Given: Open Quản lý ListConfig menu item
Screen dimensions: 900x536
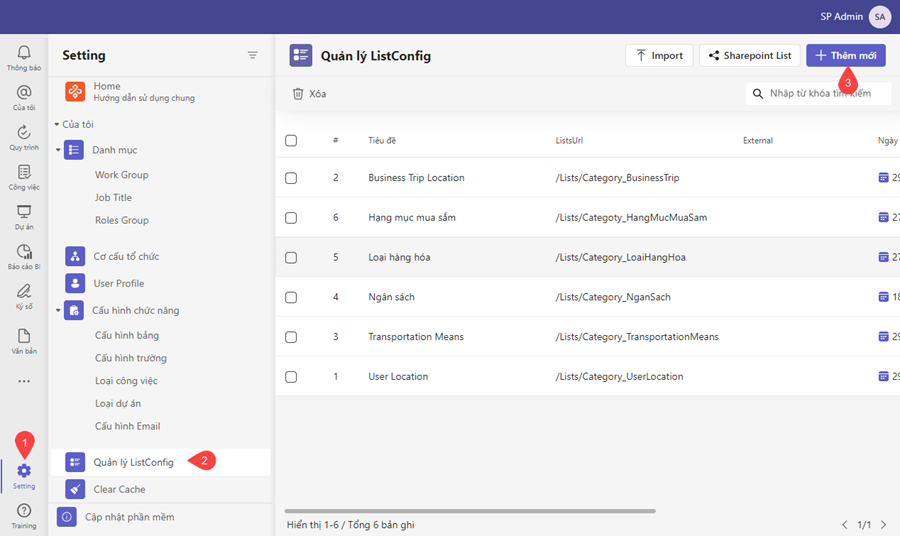Looking at the screenshot, I should click(x=133, y=462).
